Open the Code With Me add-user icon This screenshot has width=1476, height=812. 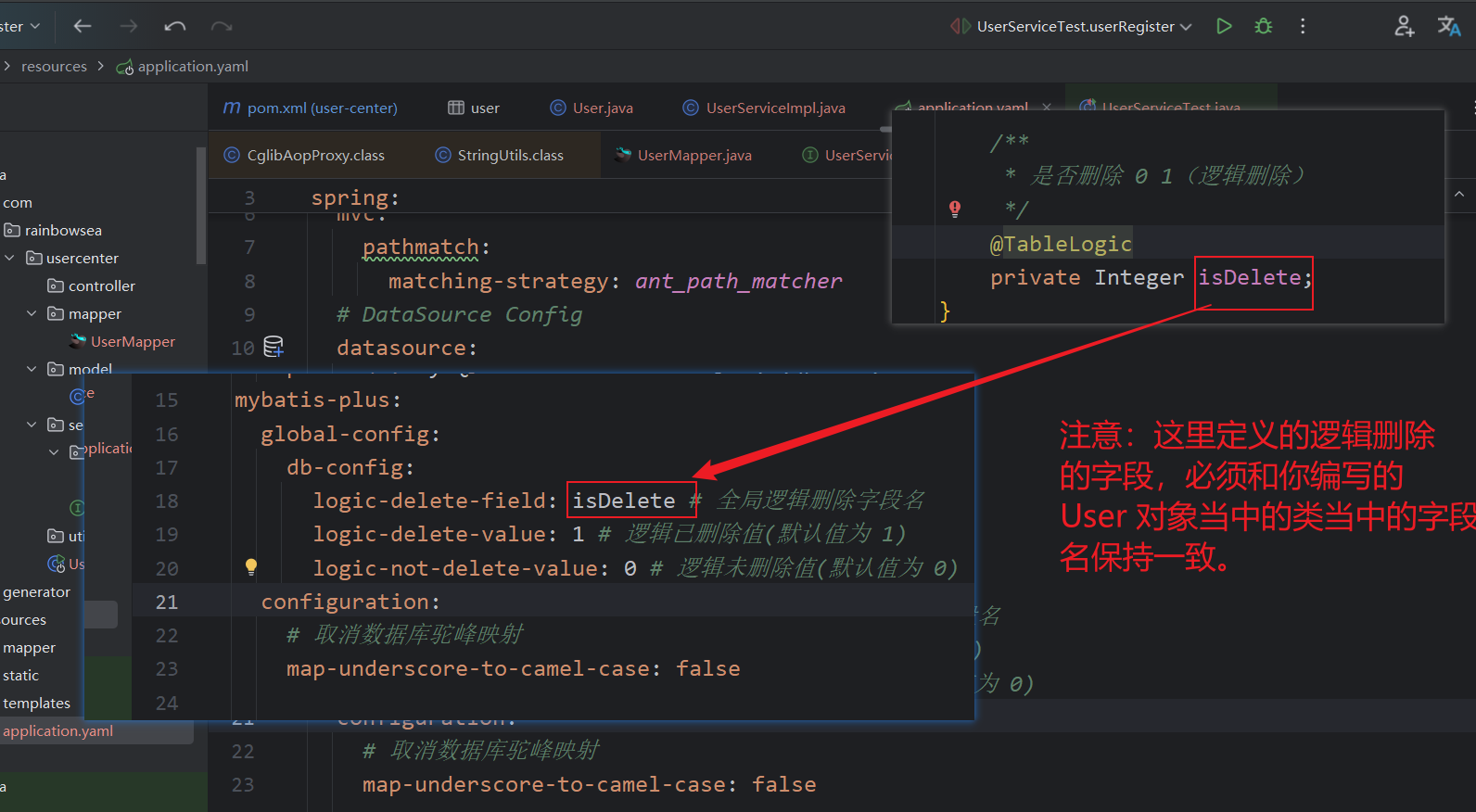point(1405,26)
